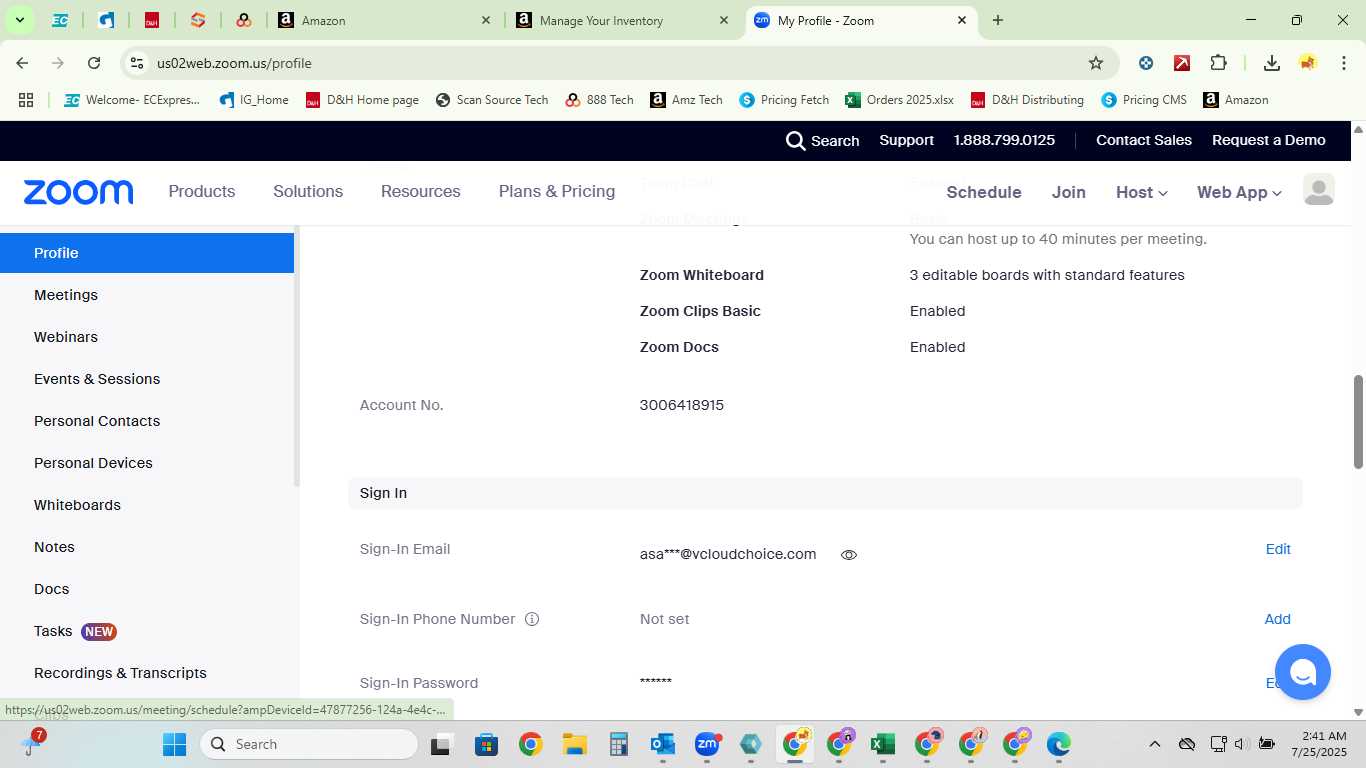This screenshot has height=768, width=1366.
Task: Open the Products menu
Action: click(x=202, y=191)
